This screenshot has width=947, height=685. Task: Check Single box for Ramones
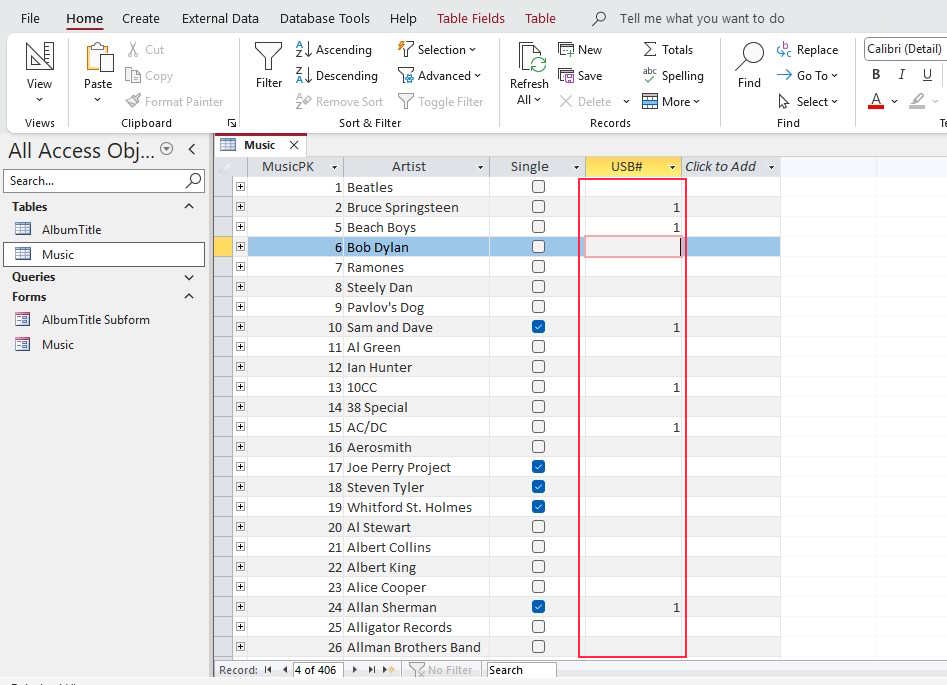point(538,266)
